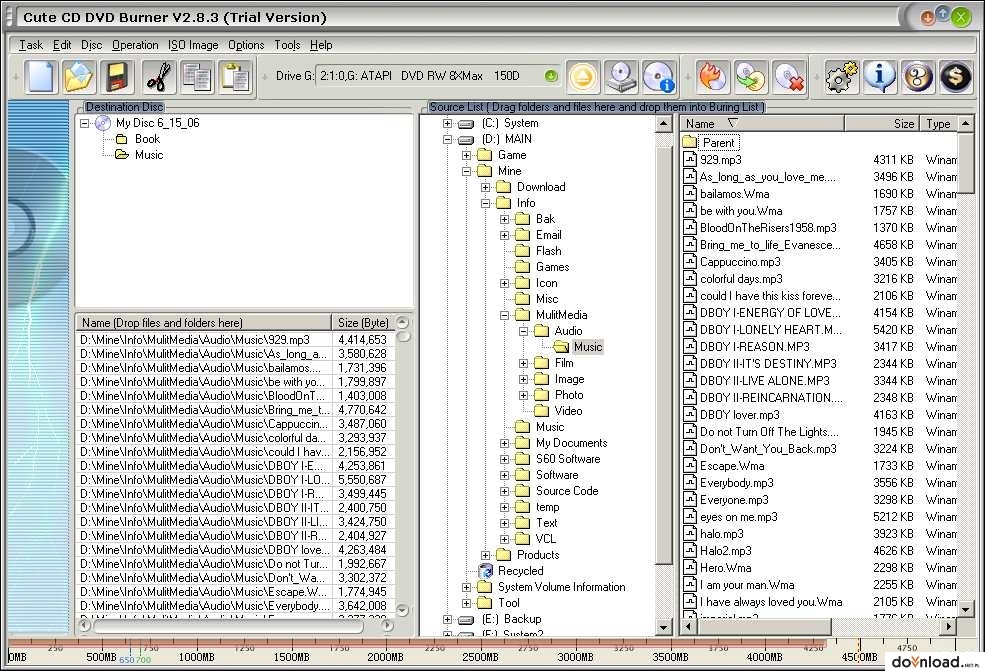Collapse the Mine folder

point(466,171)
